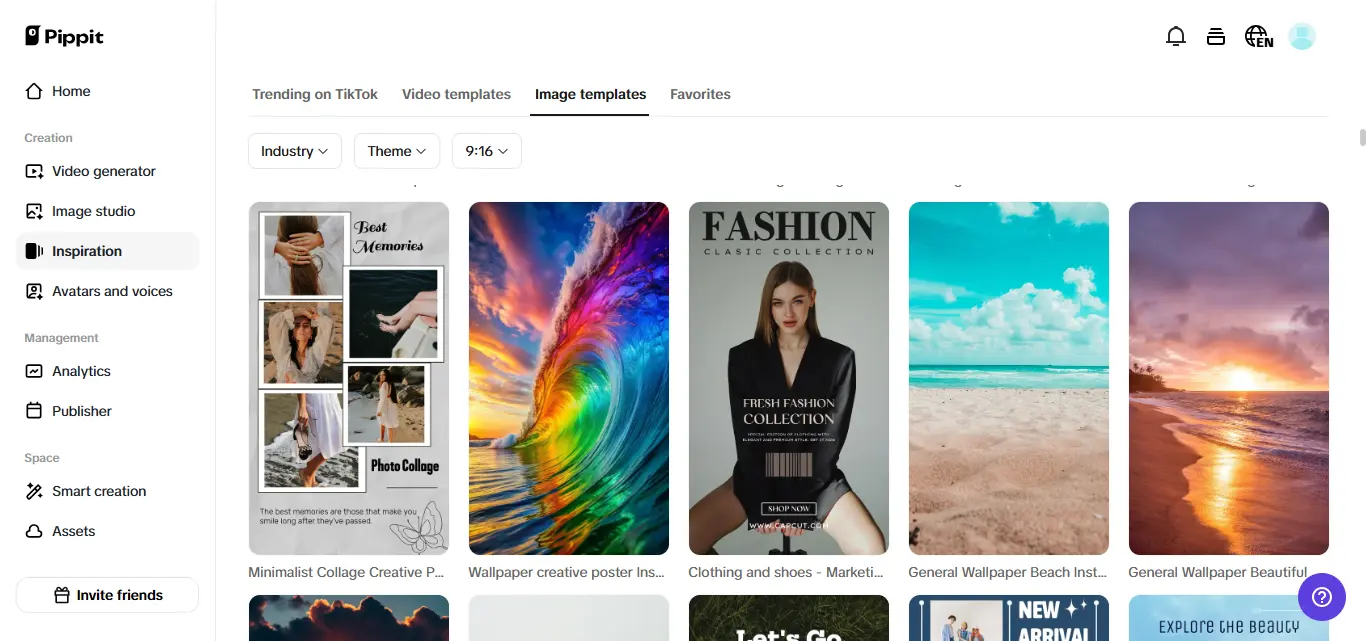Click the purple help question icon
The width and height of the screenshot is (1366, 641).
click(x=1321, y=597)
